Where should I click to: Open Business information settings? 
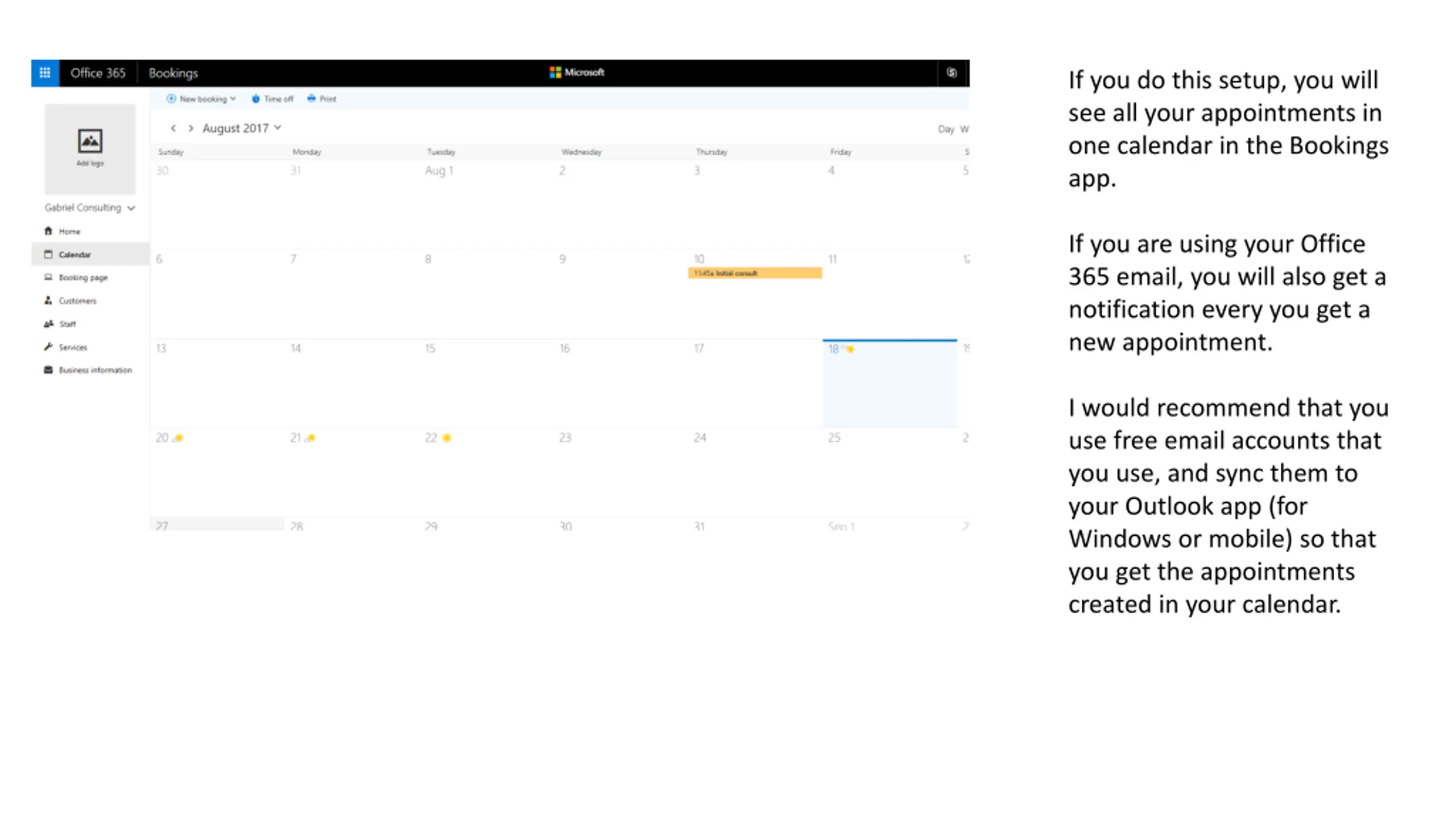95,370
